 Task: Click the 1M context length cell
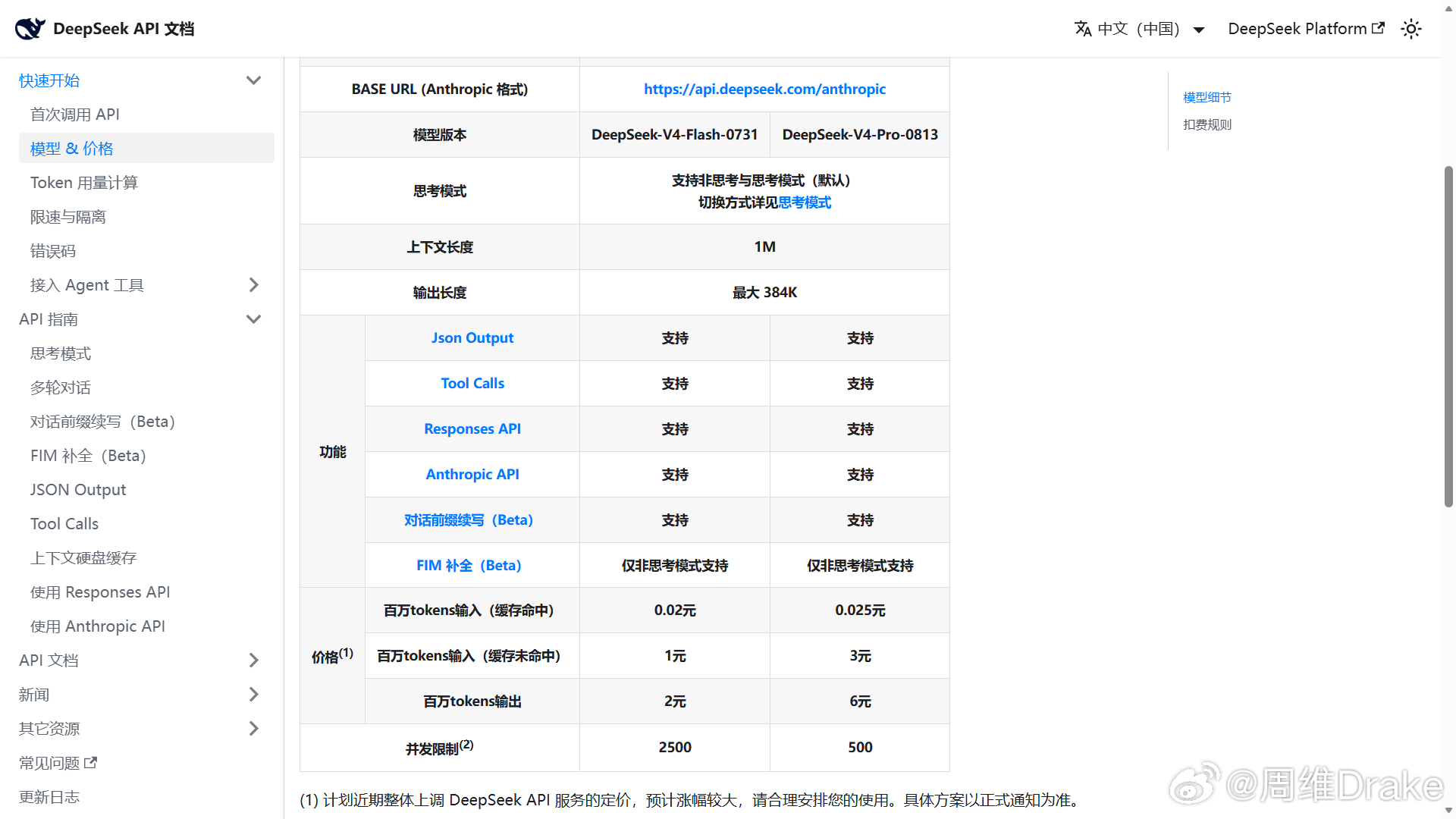[764, 246]
